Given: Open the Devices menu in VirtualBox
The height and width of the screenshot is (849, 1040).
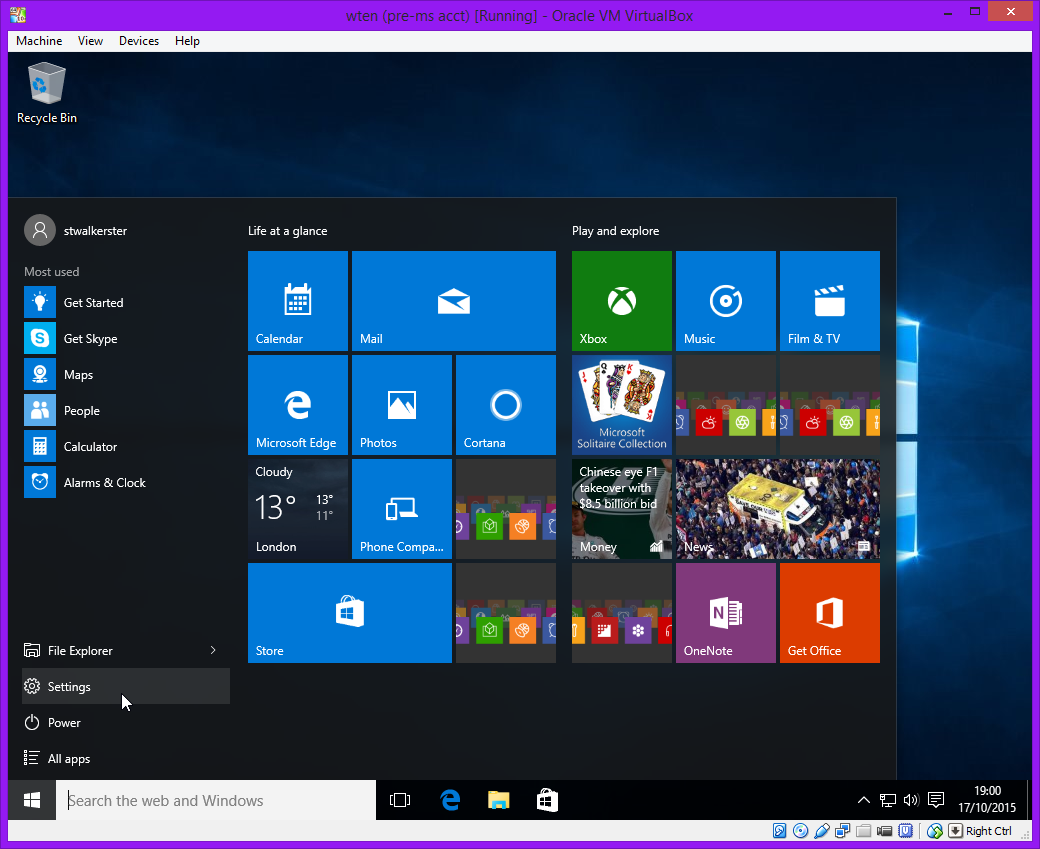Looking at the screenshot, I should click(x=138, y=41).
